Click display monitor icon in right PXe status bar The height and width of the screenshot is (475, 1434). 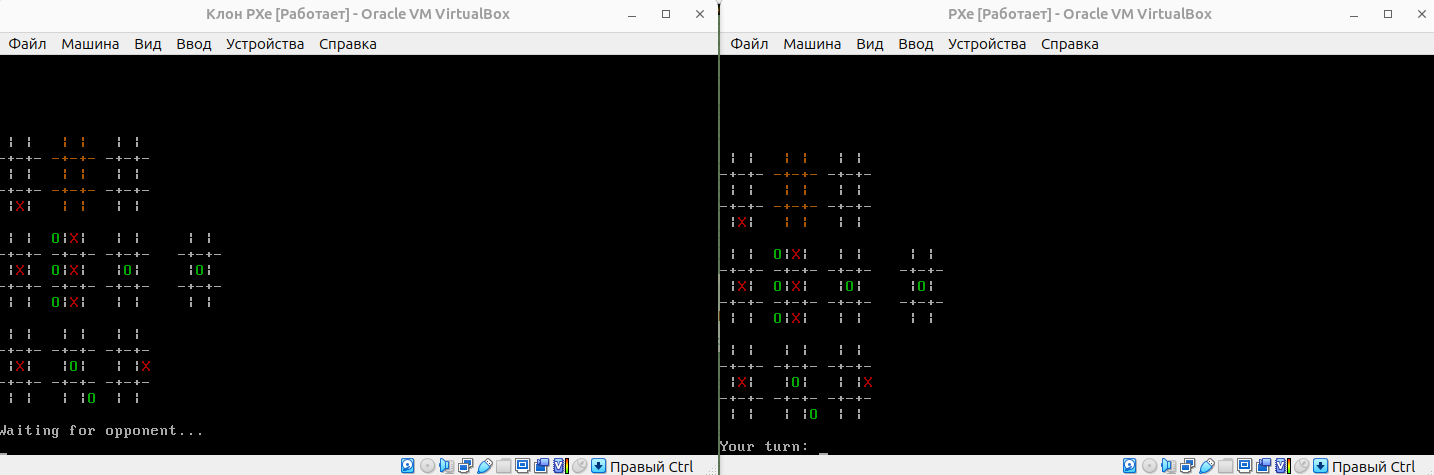1244,466
